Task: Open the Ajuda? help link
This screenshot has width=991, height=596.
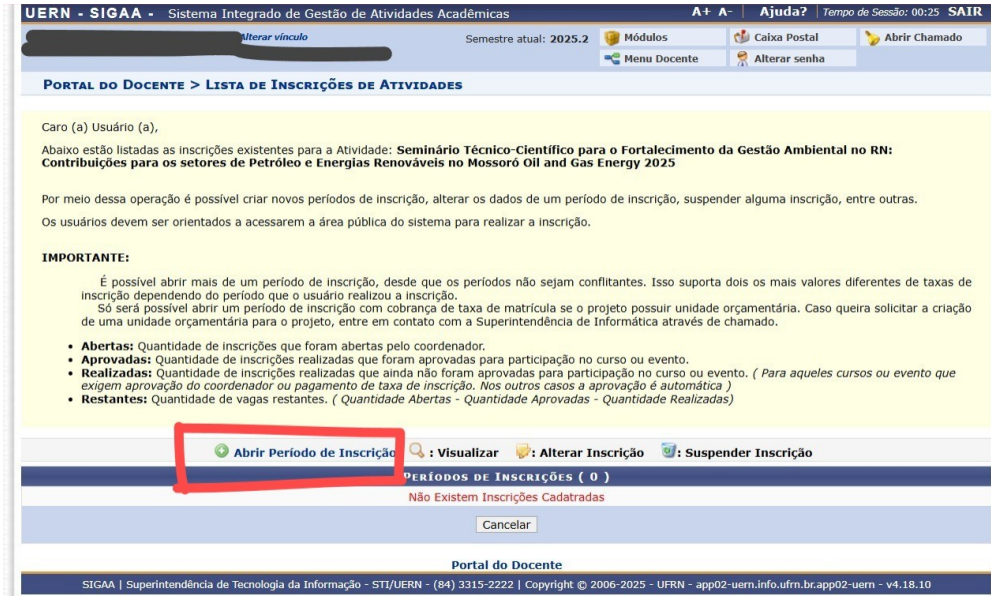Action: pyautogui.click(x=783, y=11)
